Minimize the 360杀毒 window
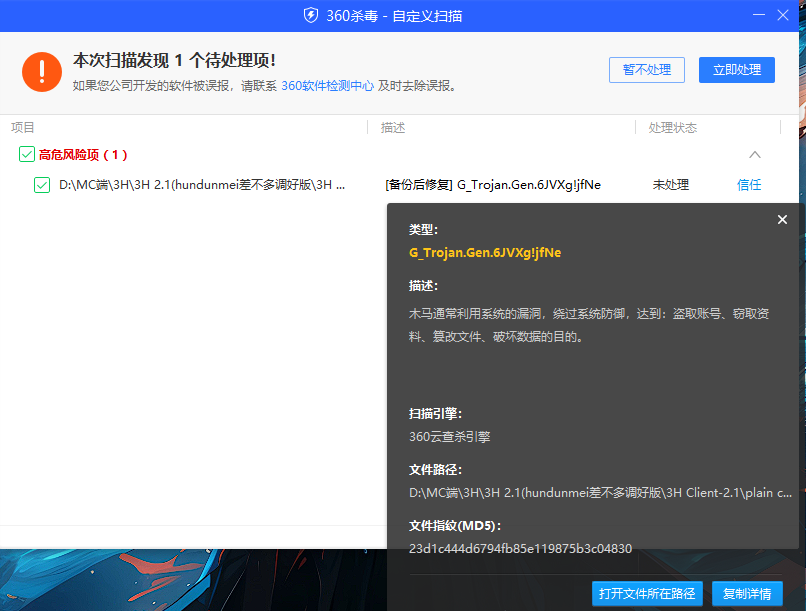 tap(759, 15)
